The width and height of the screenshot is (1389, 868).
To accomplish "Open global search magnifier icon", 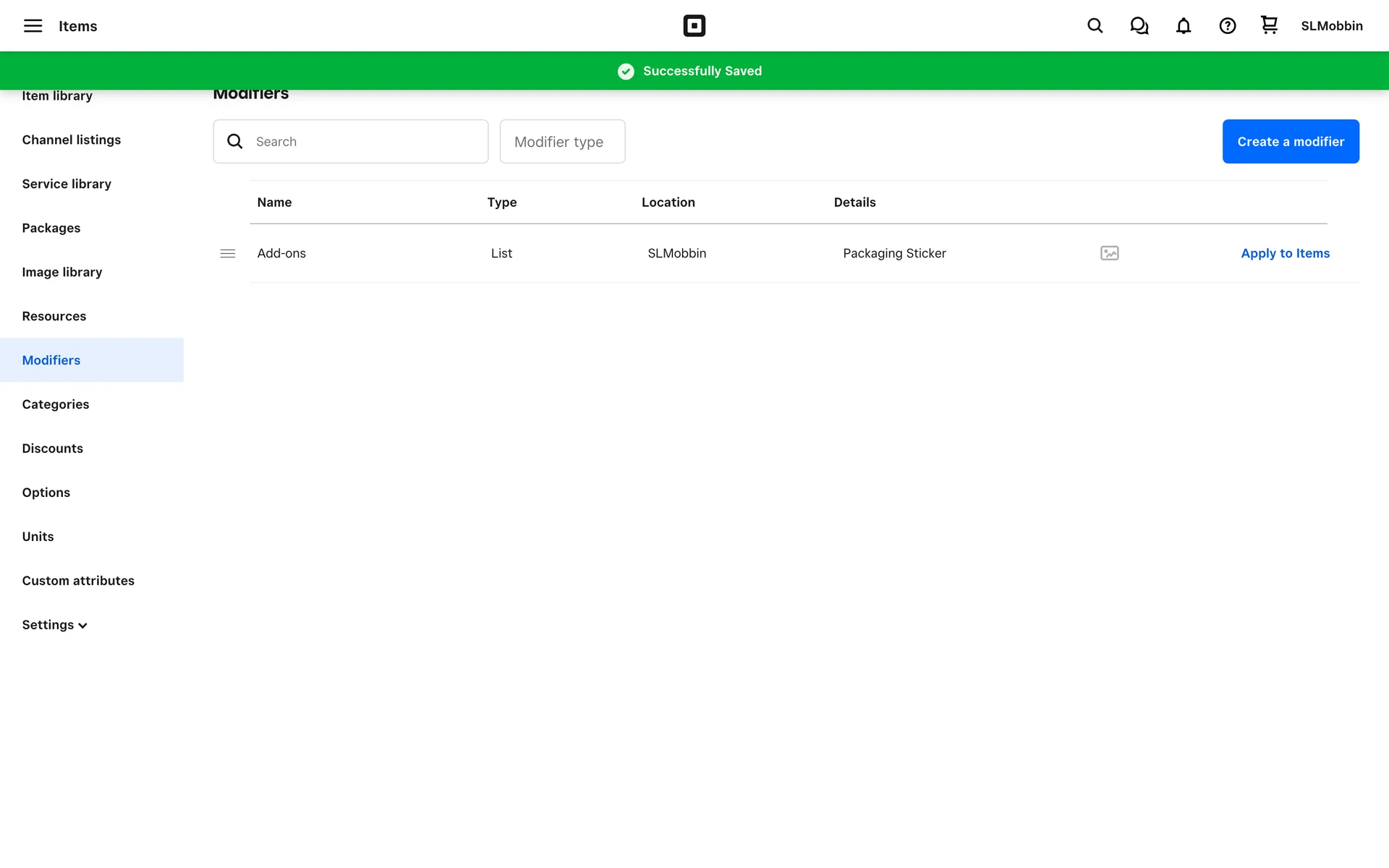I will [x=1095, y=26].
